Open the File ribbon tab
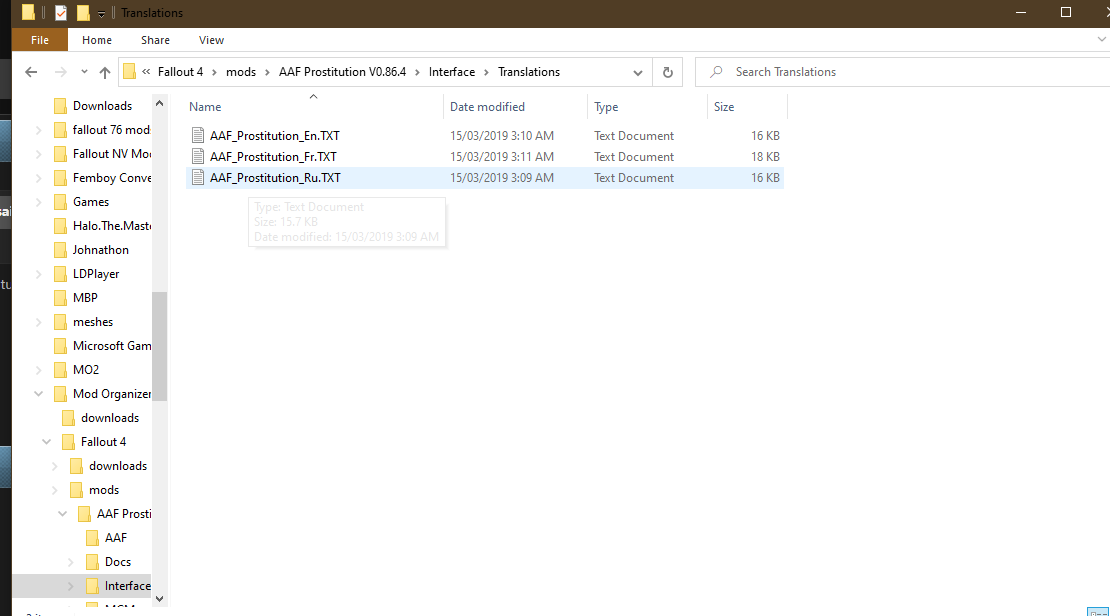1110x616 pixels. coord(40,40)
